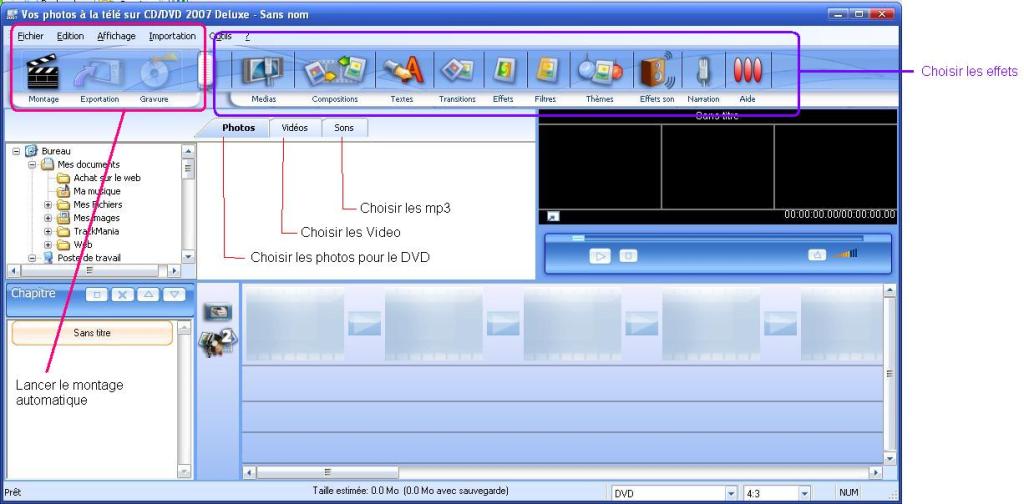
Task: Select the Effets son speaker icon
Action: [x=656, y=69]
